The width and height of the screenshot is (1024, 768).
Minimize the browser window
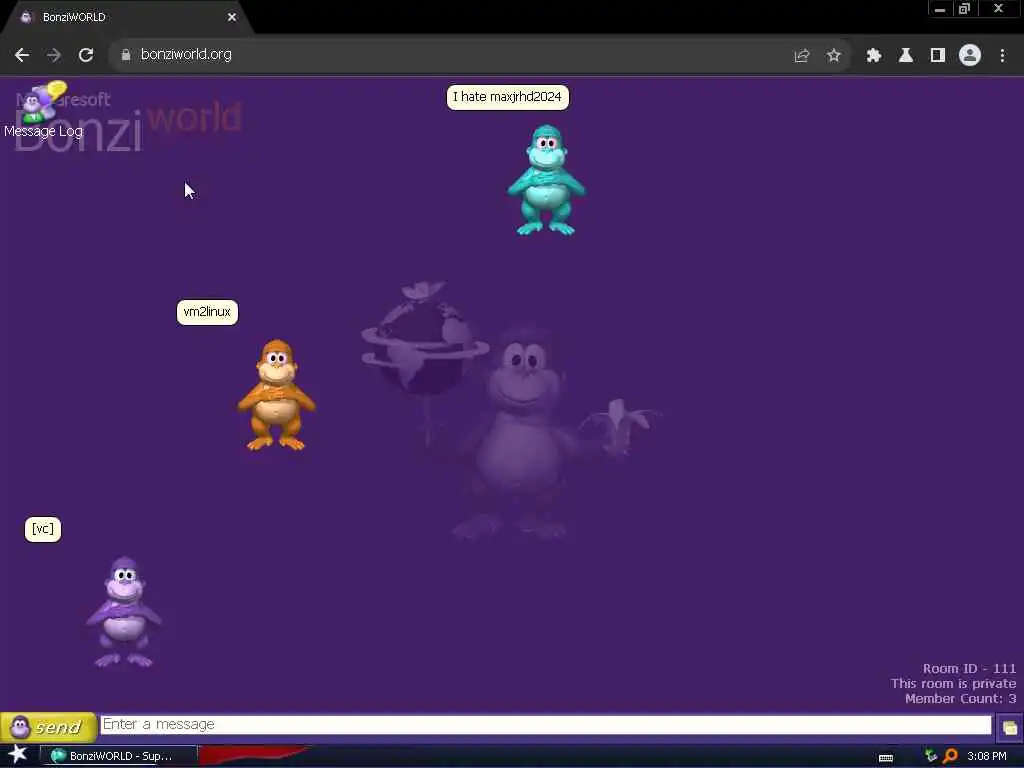[x=940, y=9]
